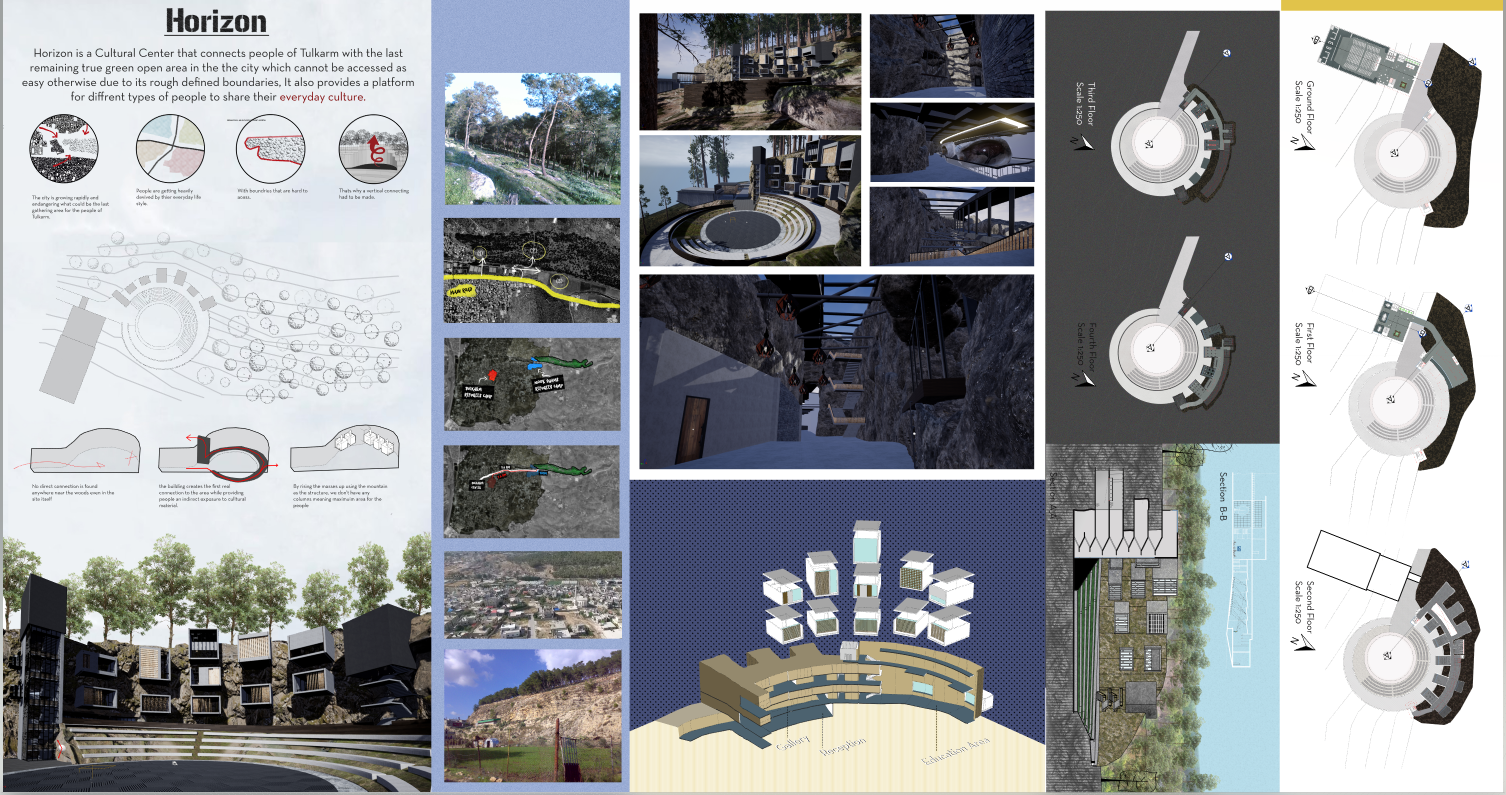Click the concept diagram with white cubes on mountain

(344, 448)
